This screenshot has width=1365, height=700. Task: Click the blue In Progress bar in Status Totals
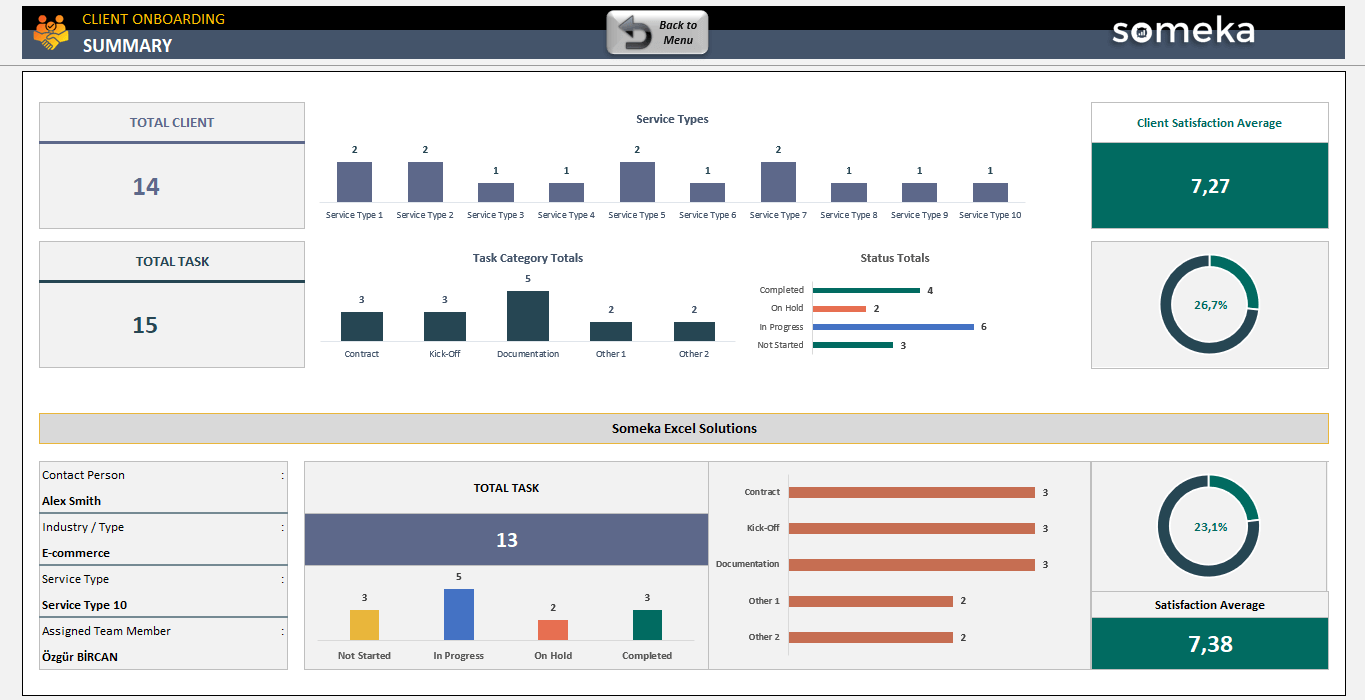pos(893,327)
